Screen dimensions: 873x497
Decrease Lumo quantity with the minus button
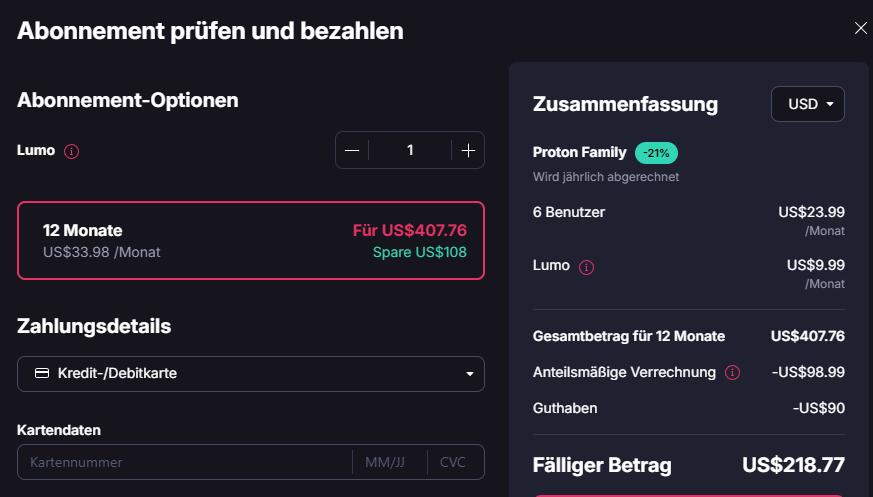point(352,150)
